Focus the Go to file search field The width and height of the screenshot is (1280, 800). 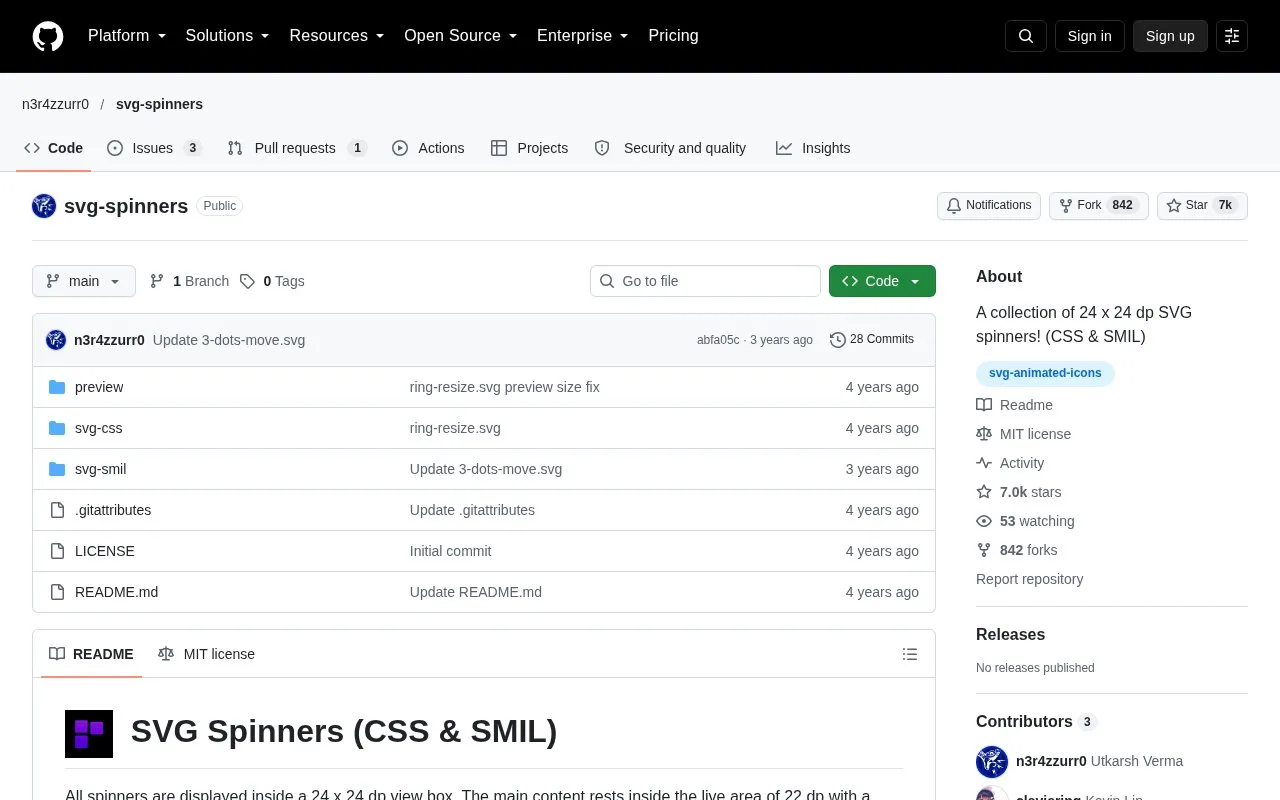click(705, 281)
